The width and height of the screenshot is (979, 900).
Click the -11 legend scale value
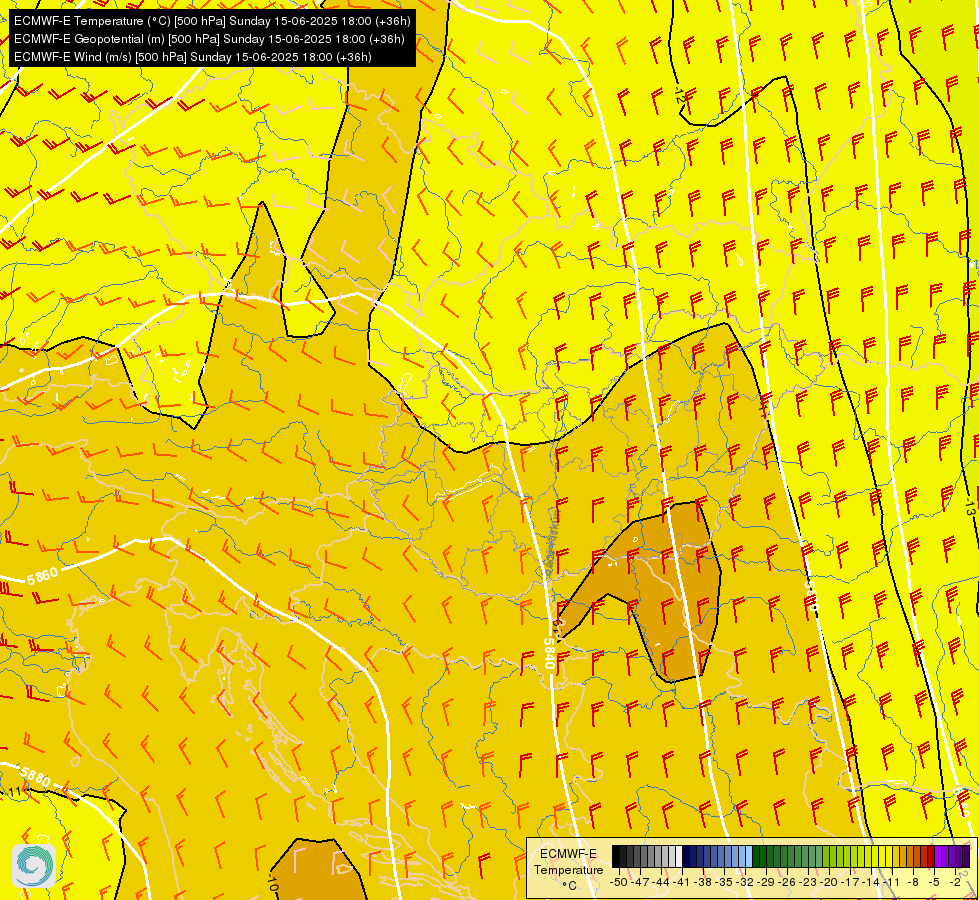tap(891, 882)
